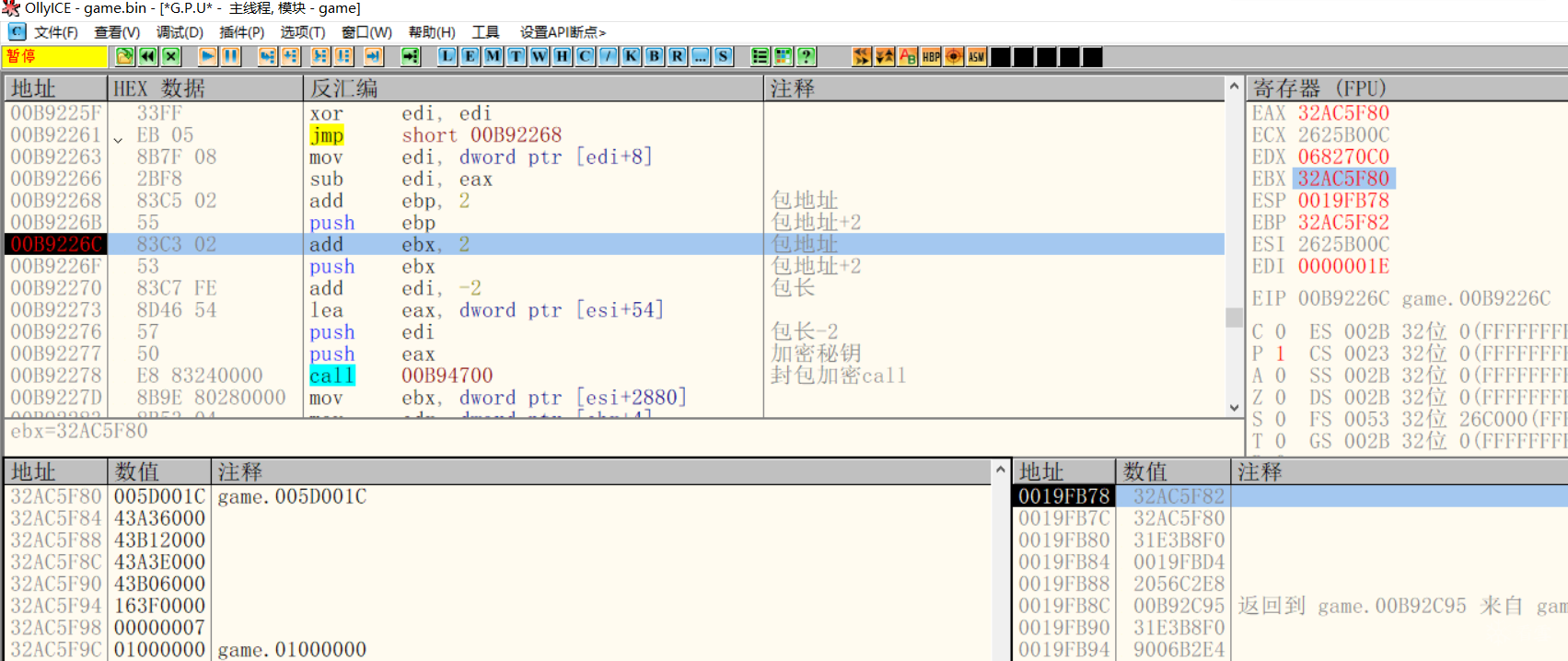
Task: Open Source window via S button
Action: (724, 56)
